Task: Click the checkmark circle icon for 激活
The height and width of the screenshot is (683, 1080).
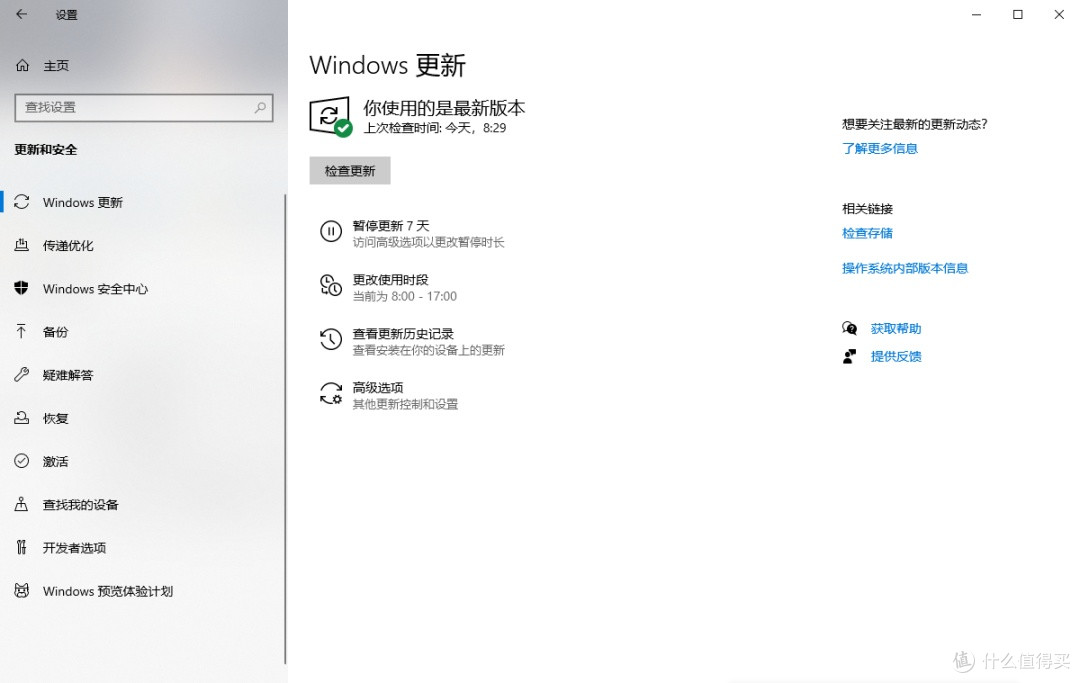Action: (x=22, y=461)
